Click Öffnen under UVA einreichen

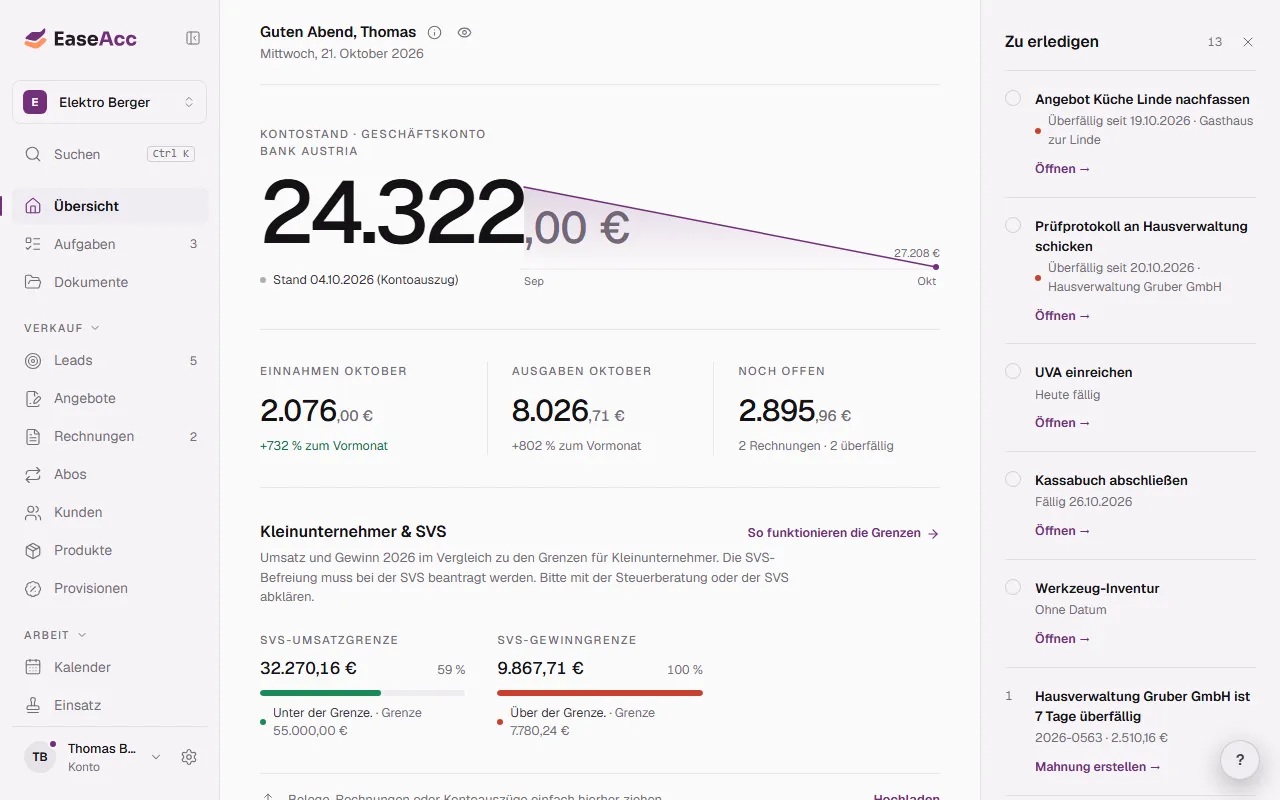[x=1062, y=422]
